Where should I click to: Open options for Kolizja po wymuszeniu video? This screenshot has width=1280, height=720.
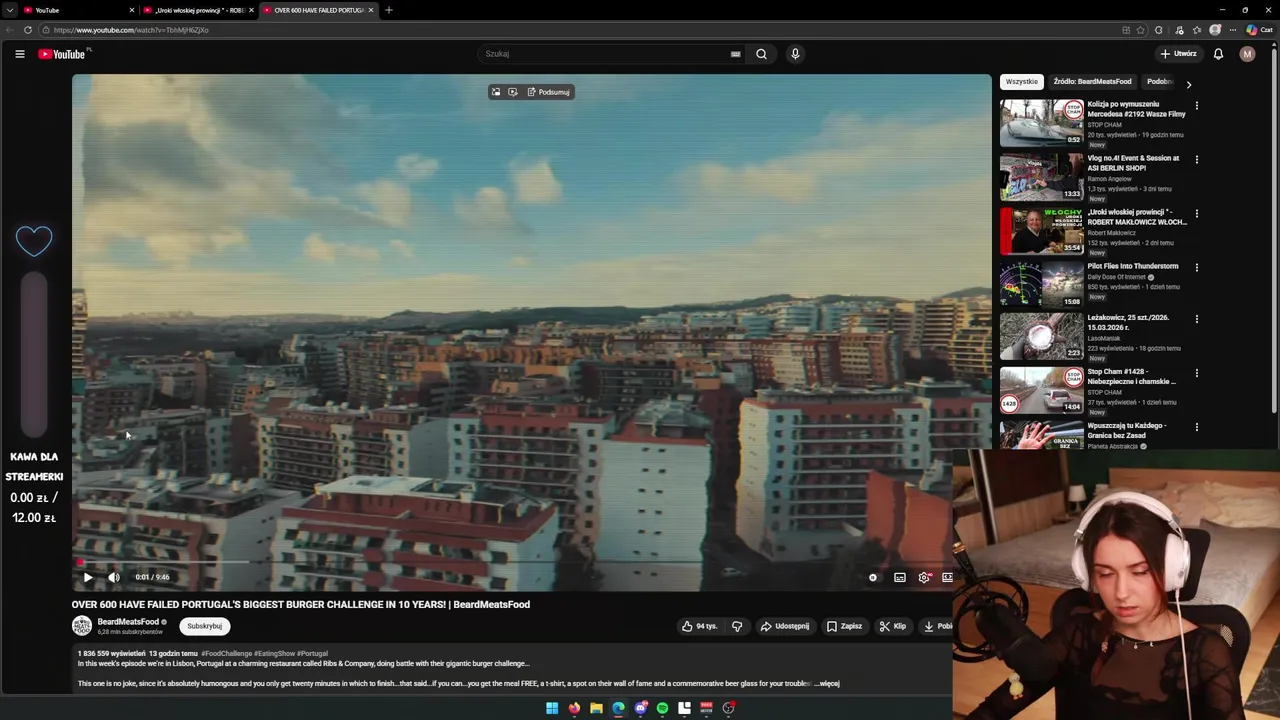coord(1197,105)
